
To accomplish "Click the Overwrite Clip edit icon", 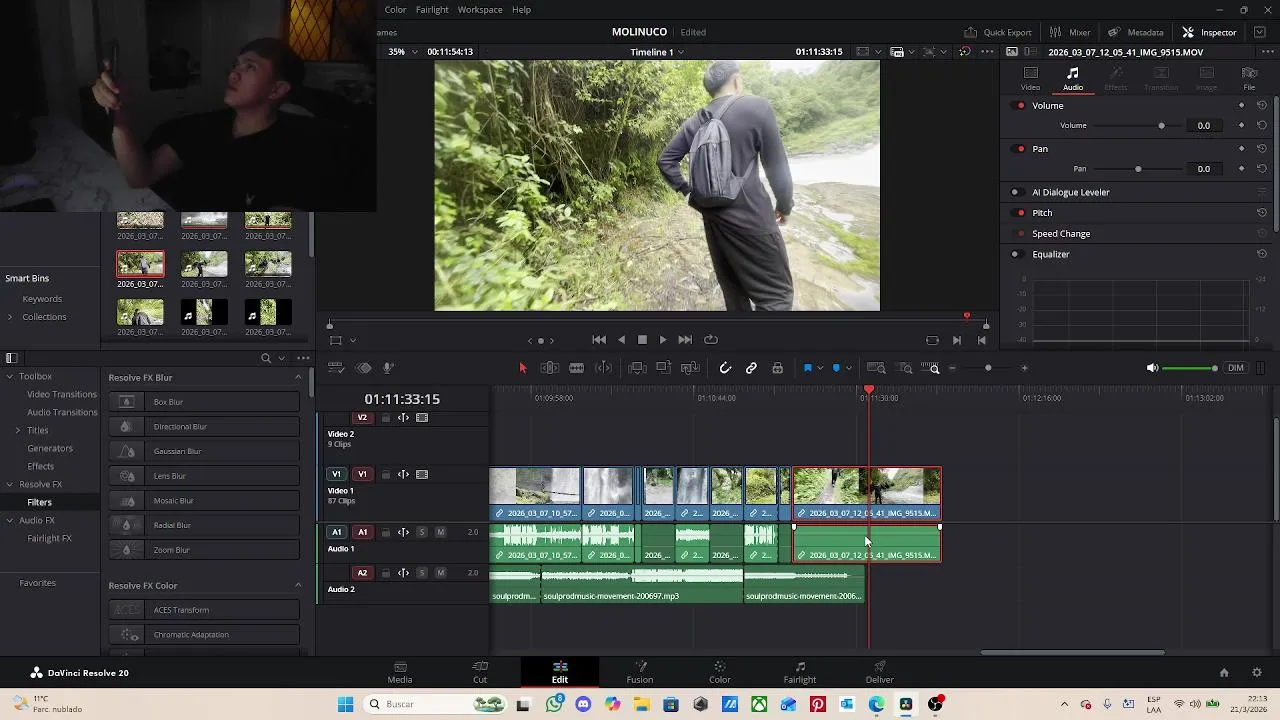I will (663, 368).
